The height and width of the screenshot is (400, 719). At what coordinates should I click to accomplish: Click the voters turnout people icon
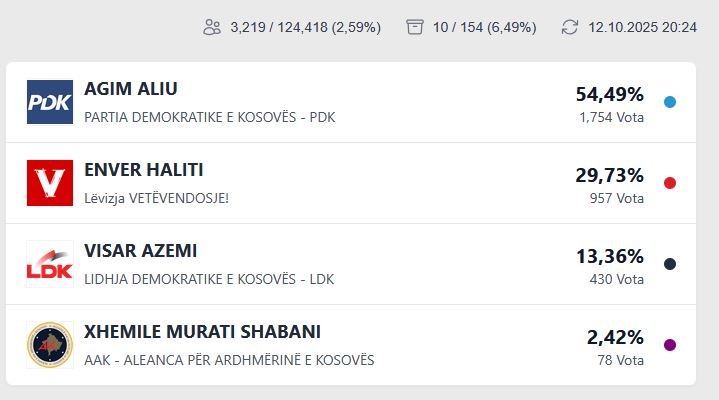point(211,27)
